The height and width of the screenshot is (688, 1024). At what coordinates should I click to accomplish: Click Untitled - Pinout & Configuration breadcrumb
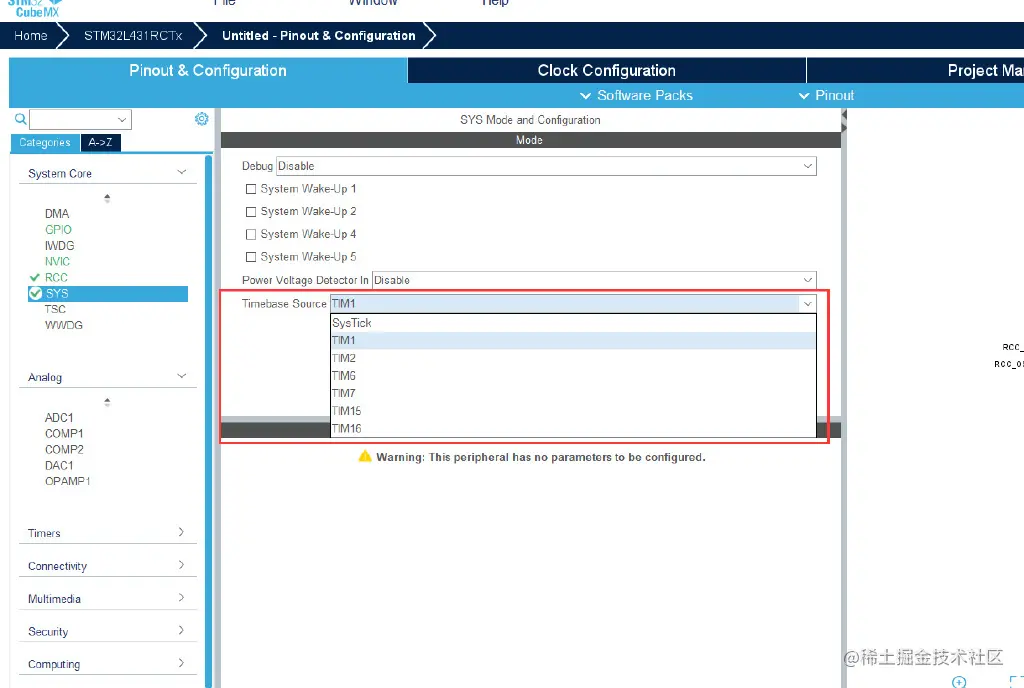point(319,36)
